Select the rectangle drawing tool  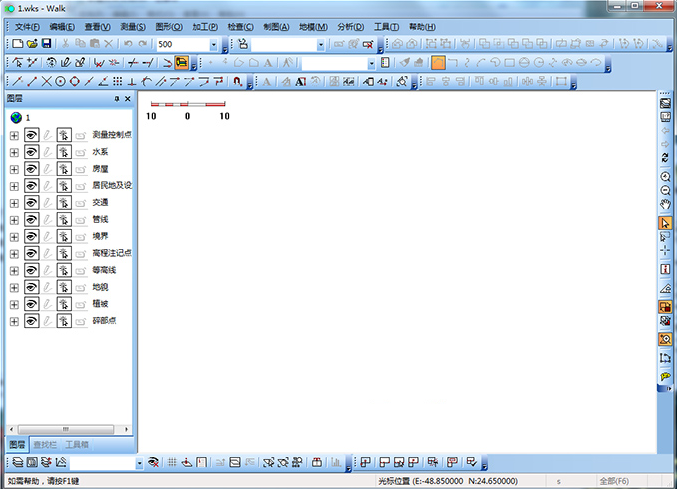click(509, 63)
